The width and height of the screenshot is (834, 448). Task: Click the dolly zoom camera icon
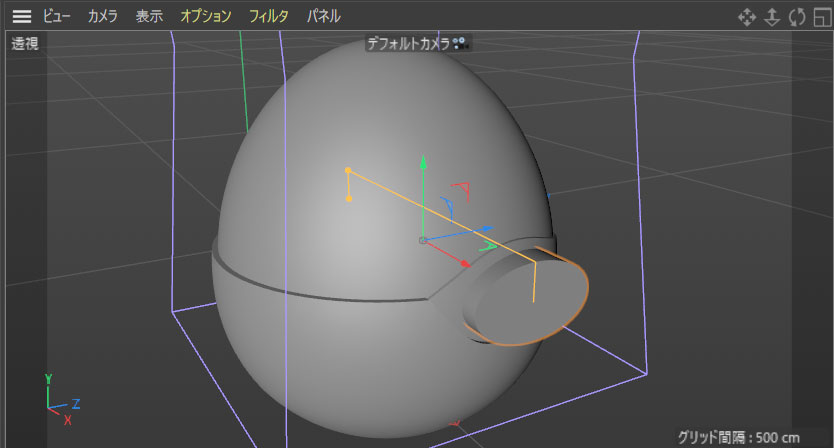pyautogui.click(x=771, y=17)
